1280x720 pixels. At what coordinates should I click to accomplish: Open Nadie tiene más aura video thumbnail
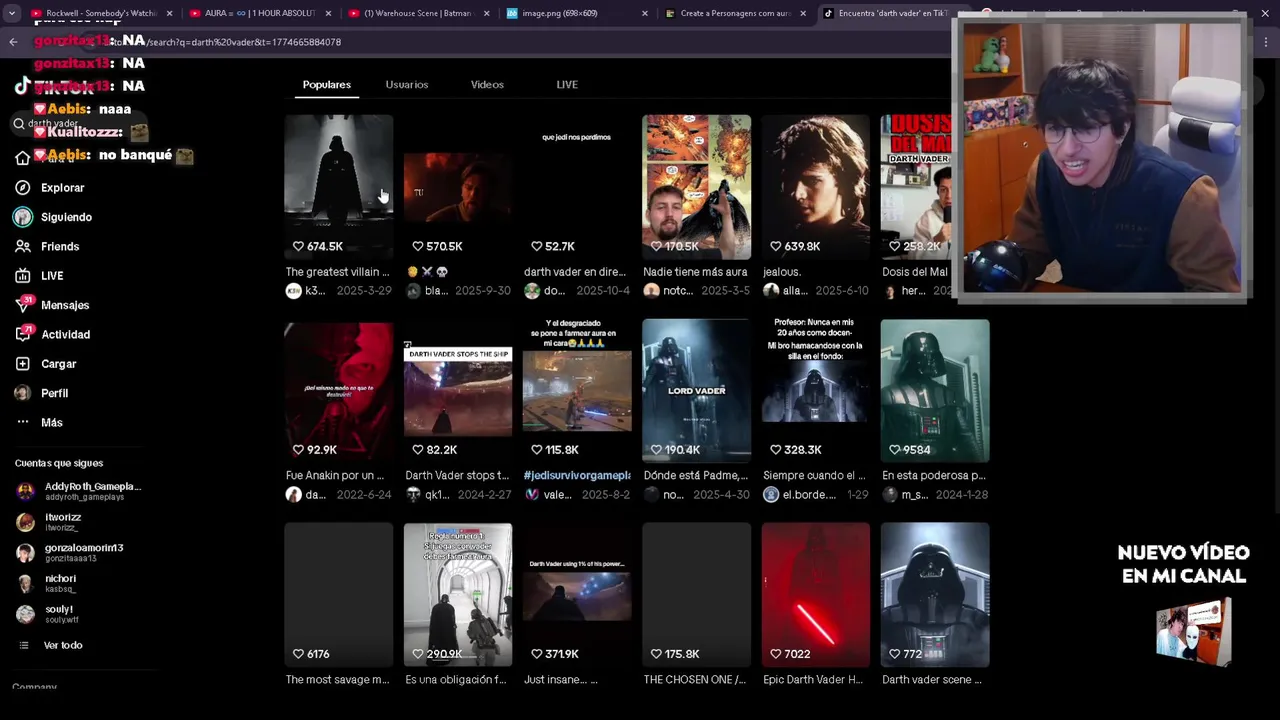696,187
